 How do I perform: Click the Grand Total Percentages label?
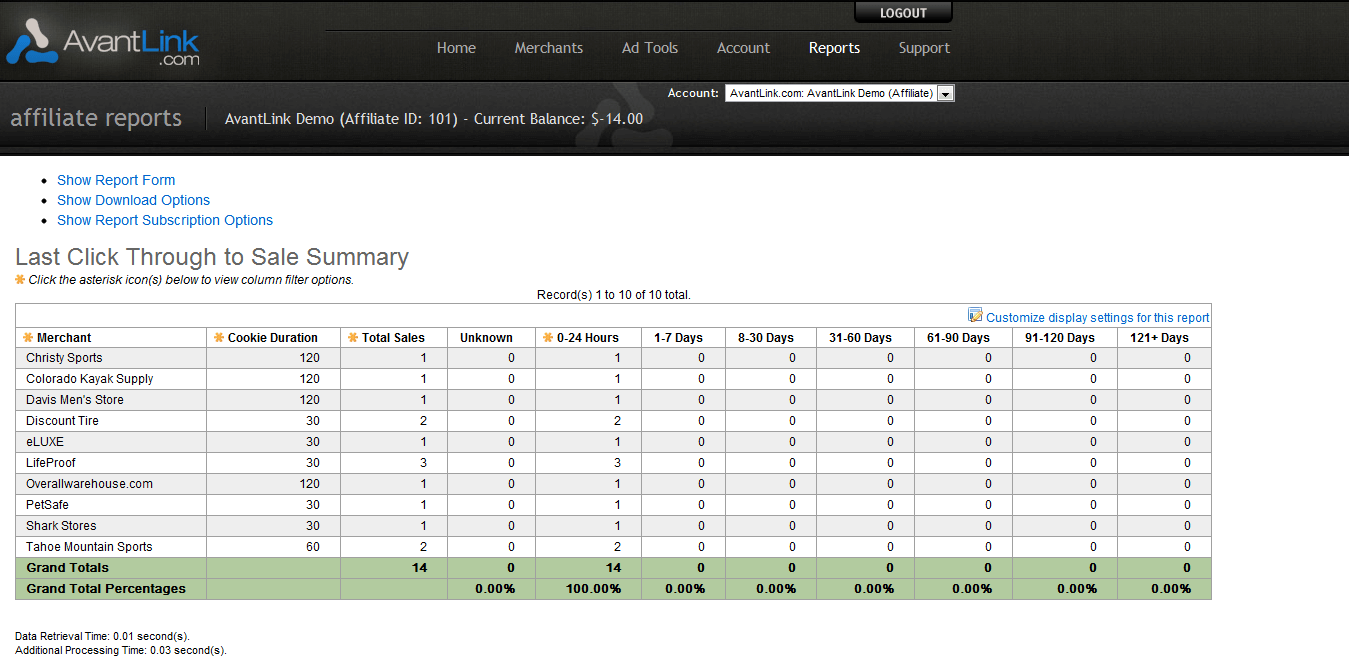(106, 589)
